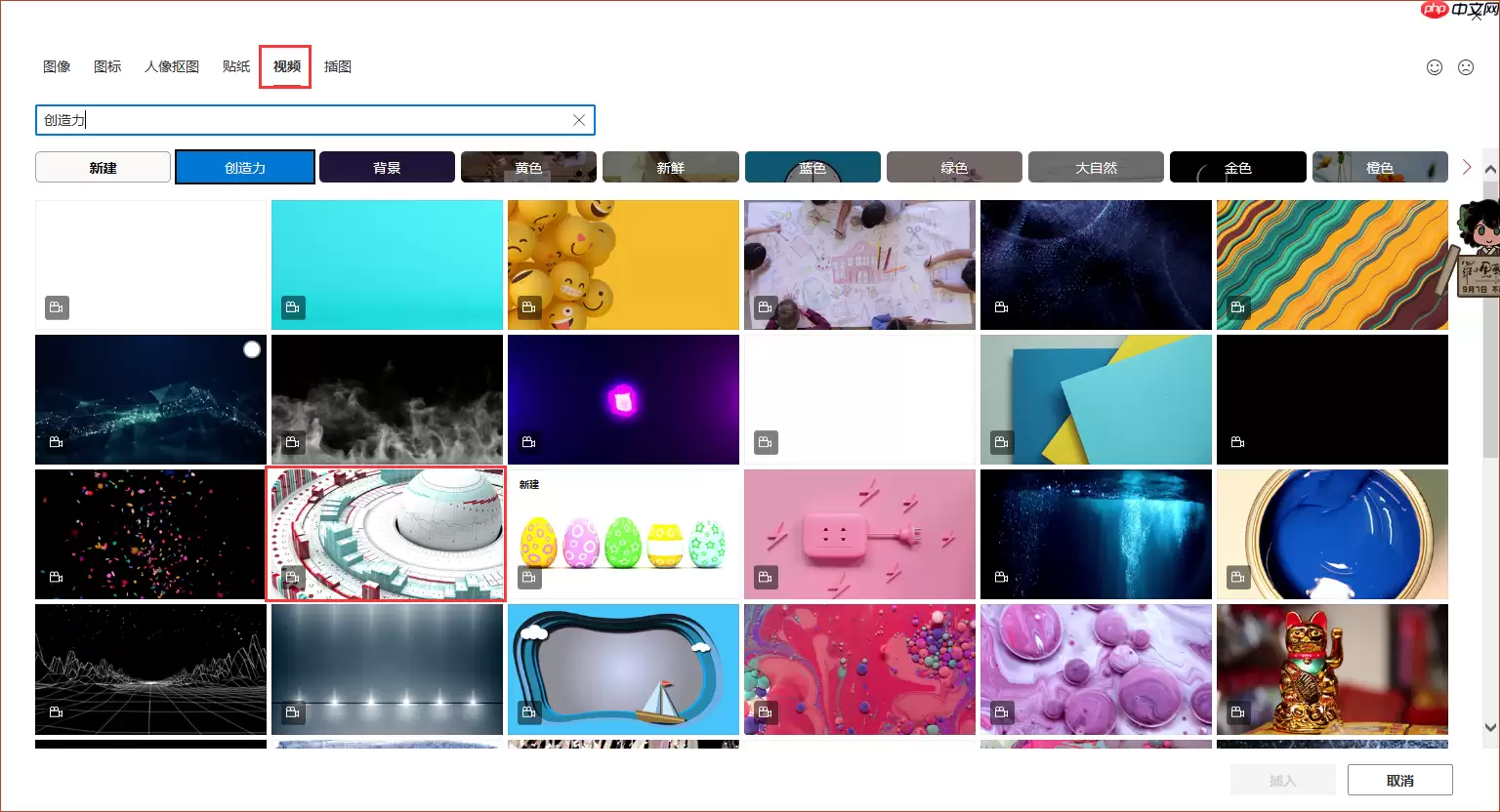Select the colorful confetti on black video
Screen dimensions: 1500x812
coord(150,534)
